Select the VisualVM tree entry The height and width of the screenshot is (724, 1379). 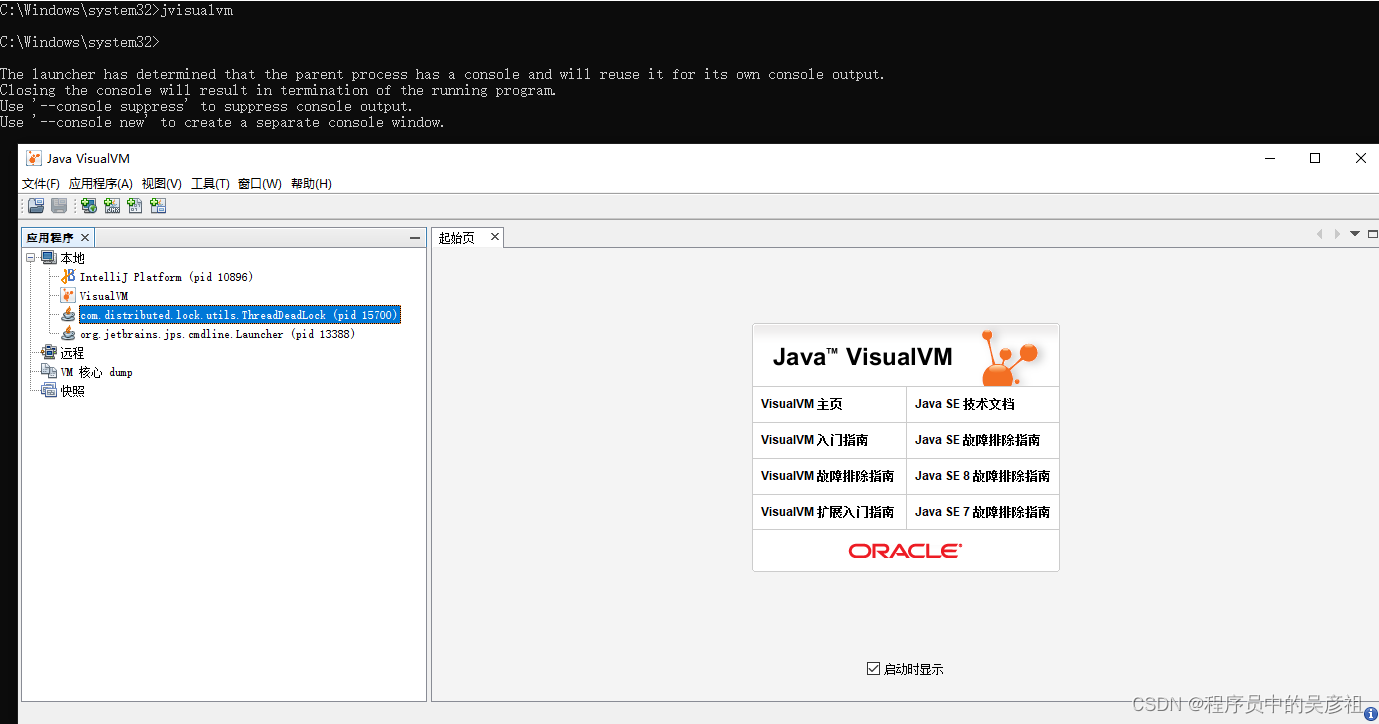pyautogui.click(x=104, y=296)
